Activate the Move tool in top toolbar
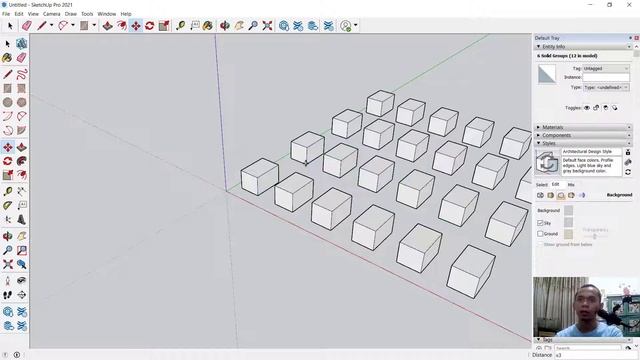The image size is (640, 360). (136, 26)
